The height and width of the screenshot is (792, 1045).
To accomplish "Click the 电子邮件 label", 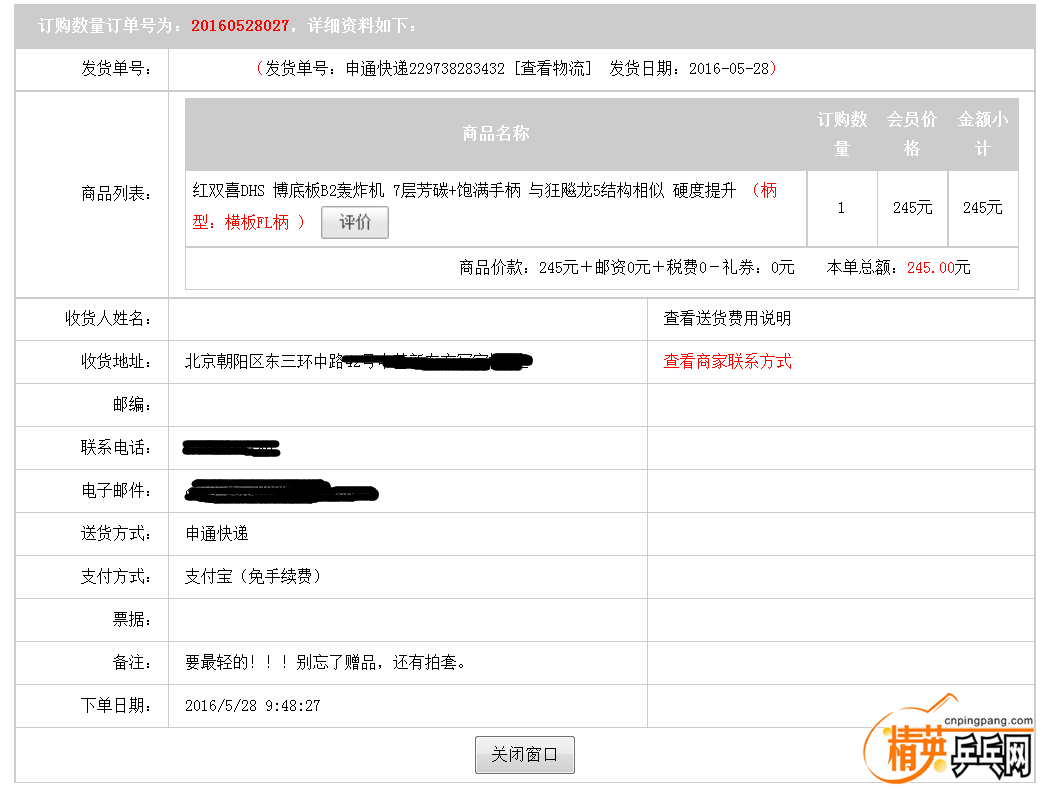I will (116, 491).
